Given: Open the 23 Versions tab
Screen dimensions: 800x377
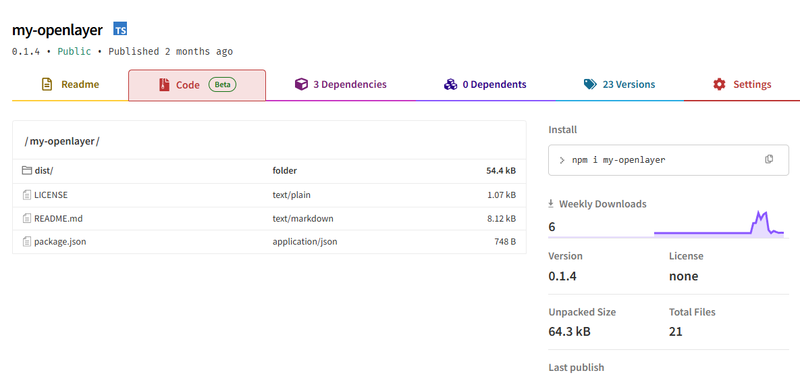Looking at the screenshot, I should coord(619,85).
